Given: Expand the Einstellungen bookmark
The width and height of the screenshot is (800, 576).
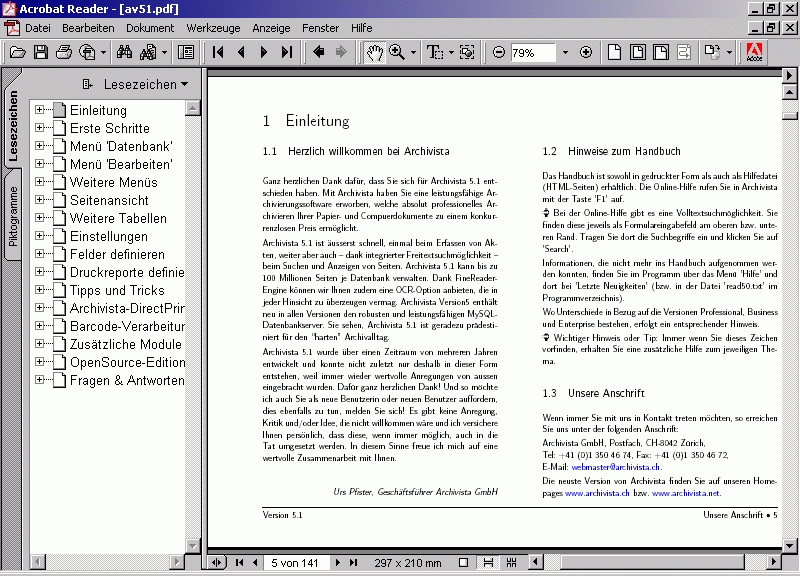Looking at the screenshot, I should click(39, 236).
